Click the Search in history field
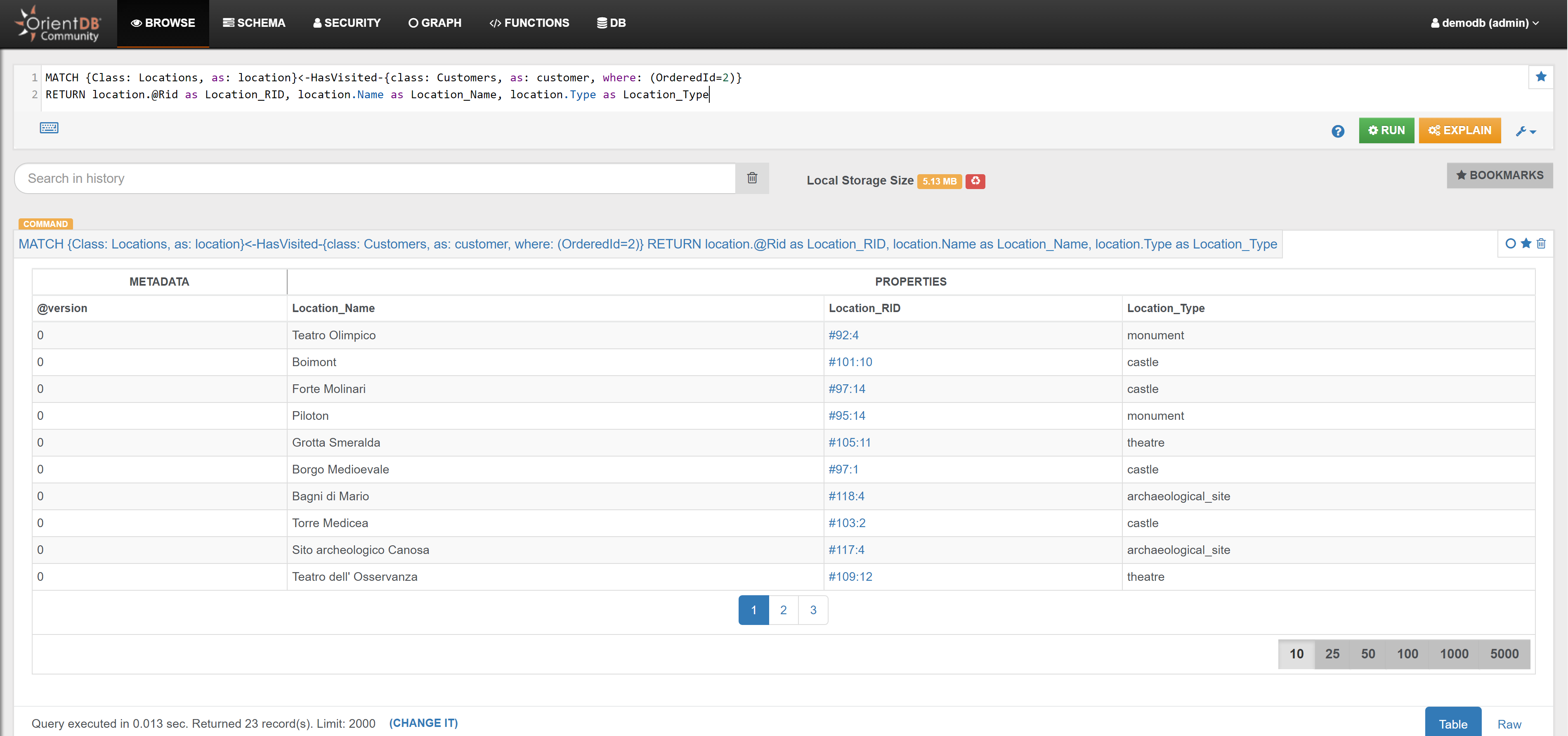This screenshot has width=1568, height=736. [x=374, y=178]
